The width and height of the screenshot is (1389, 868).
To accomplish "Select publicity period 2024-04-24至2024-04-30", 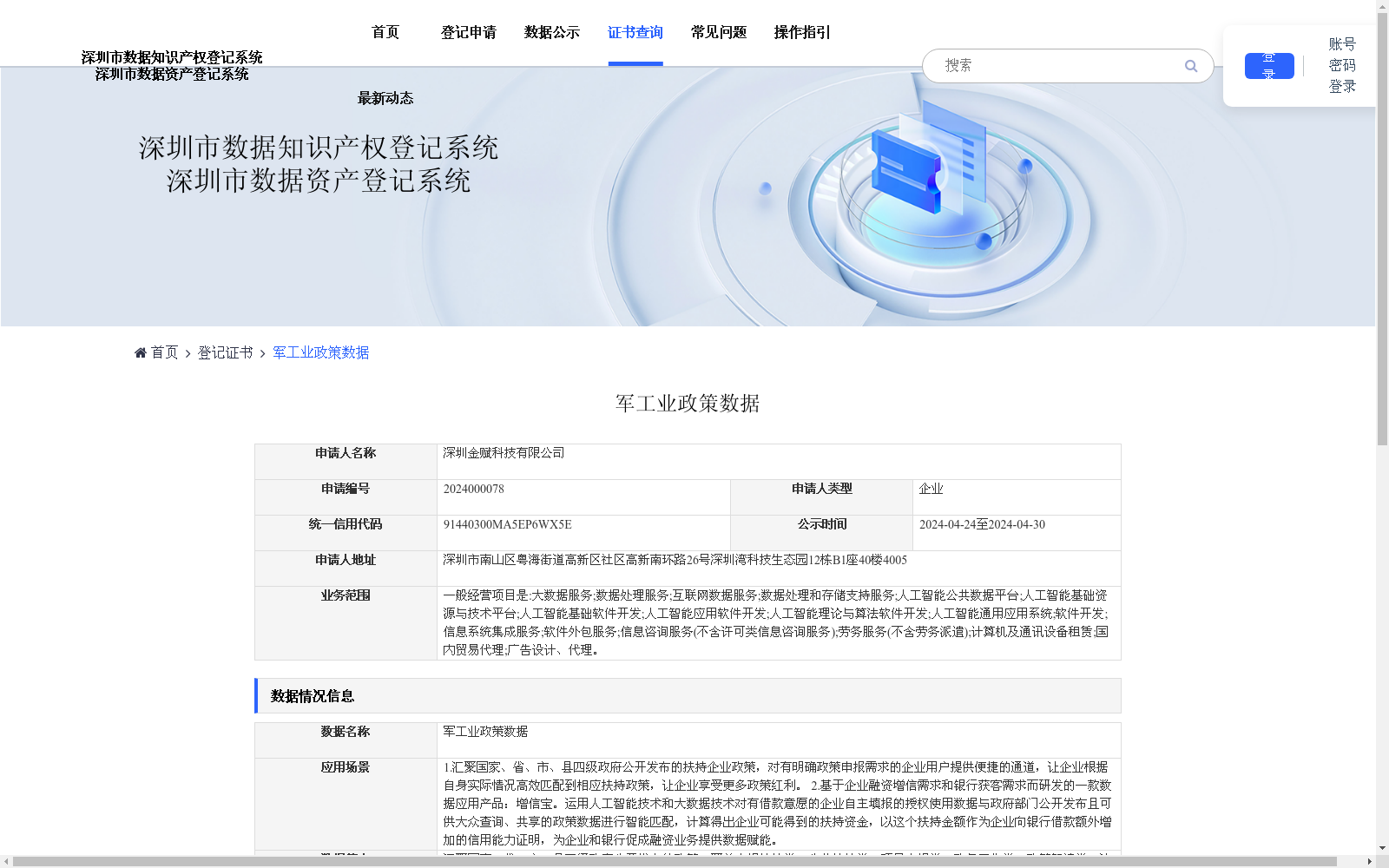I will pyautogui.click(x=982, y=524).
